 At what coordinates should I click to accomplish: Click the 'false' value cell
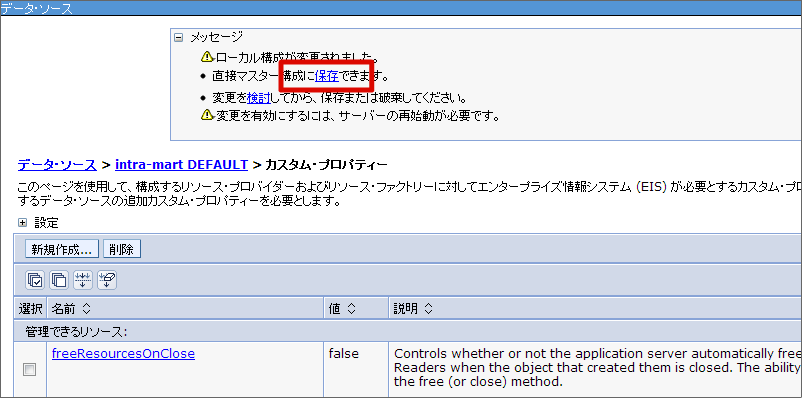point(344,353)
